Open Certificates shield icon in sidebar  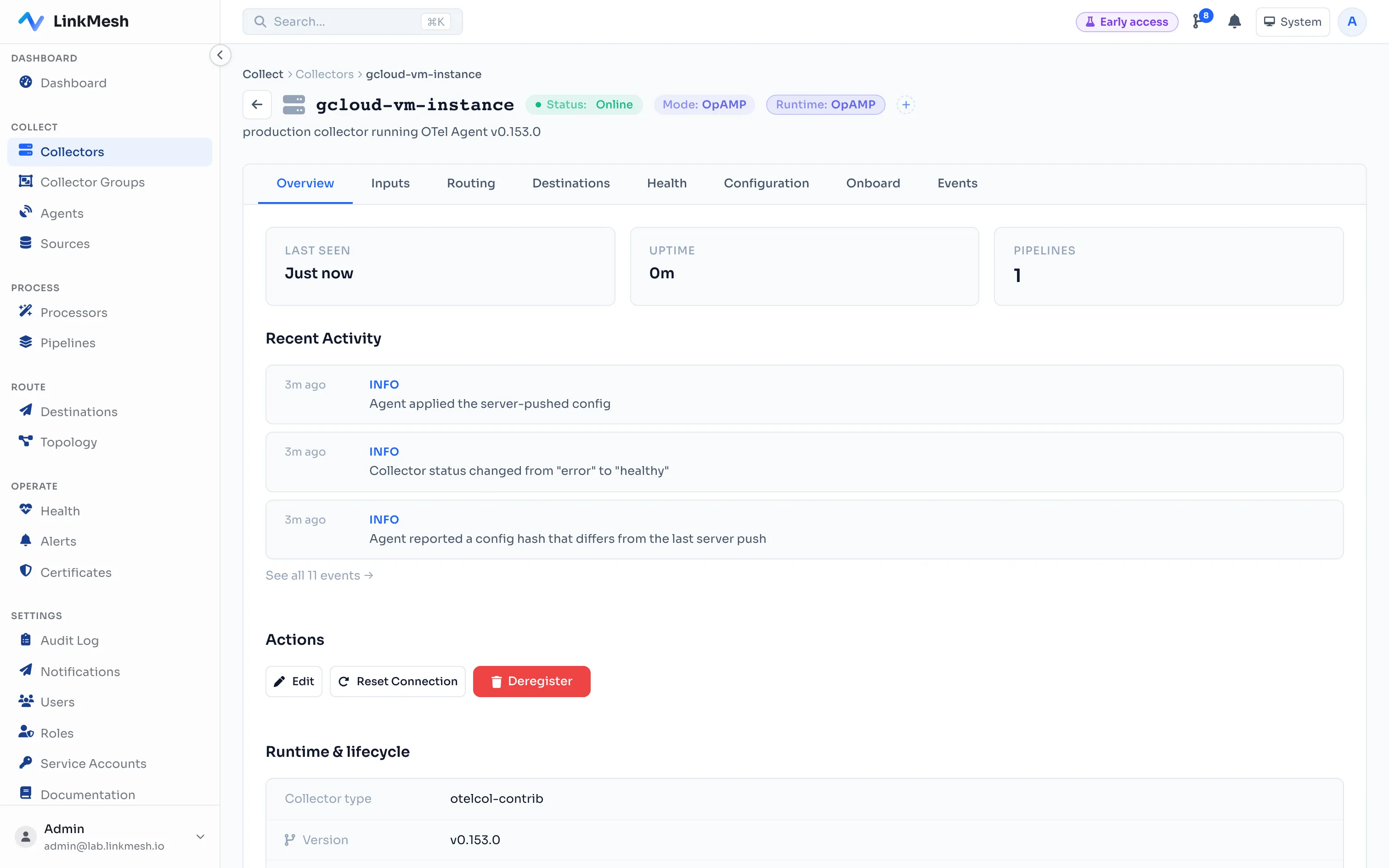click(x=26, y=571)
